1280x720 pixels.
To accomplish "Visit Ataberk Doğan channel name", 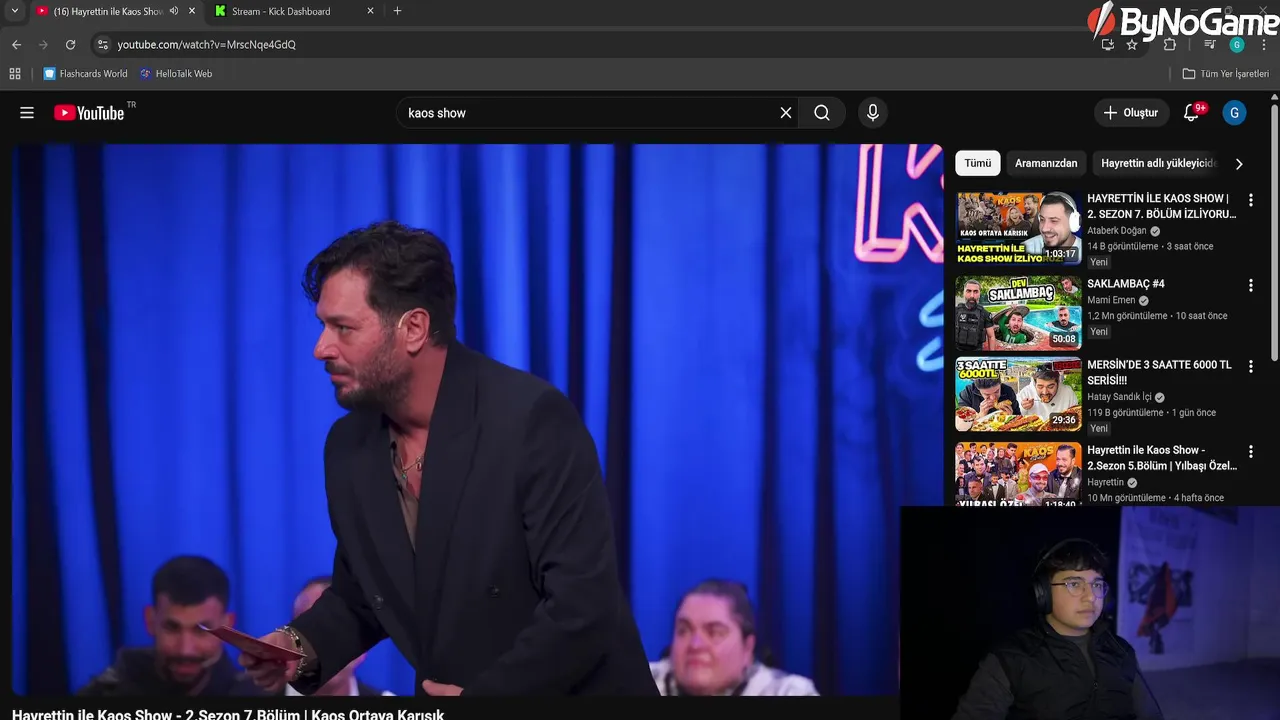I will [1117, 231].
